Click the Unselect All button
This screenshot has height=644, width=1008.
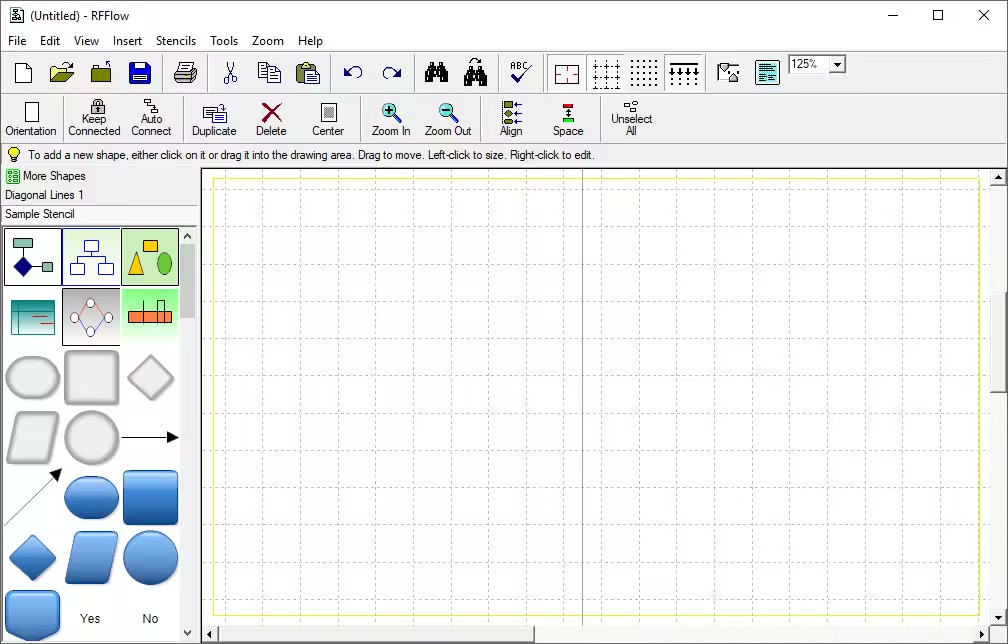pyautogui.click(x=631, y=119)
